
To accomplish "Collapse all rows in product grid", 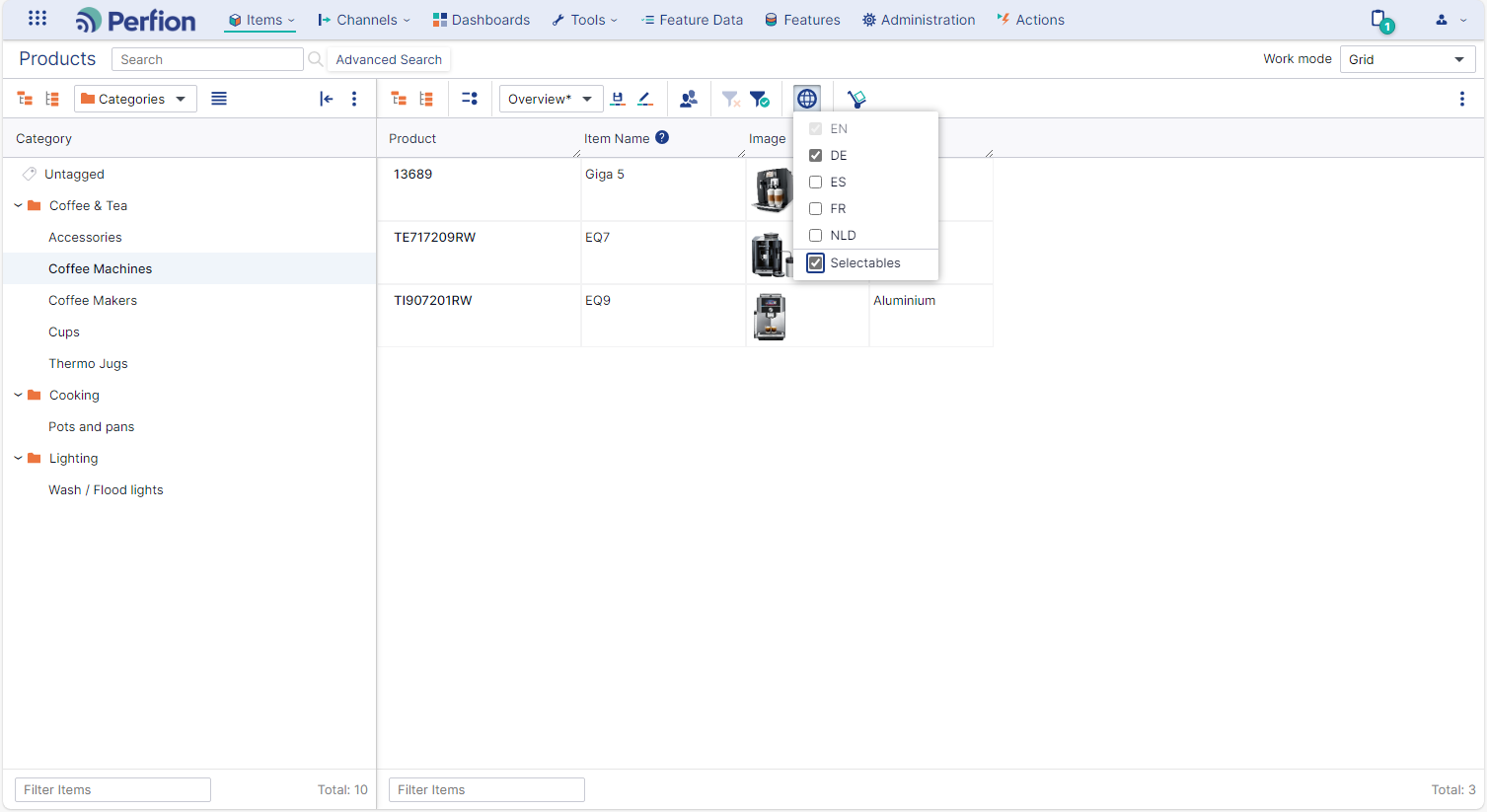I will point(426,99).
